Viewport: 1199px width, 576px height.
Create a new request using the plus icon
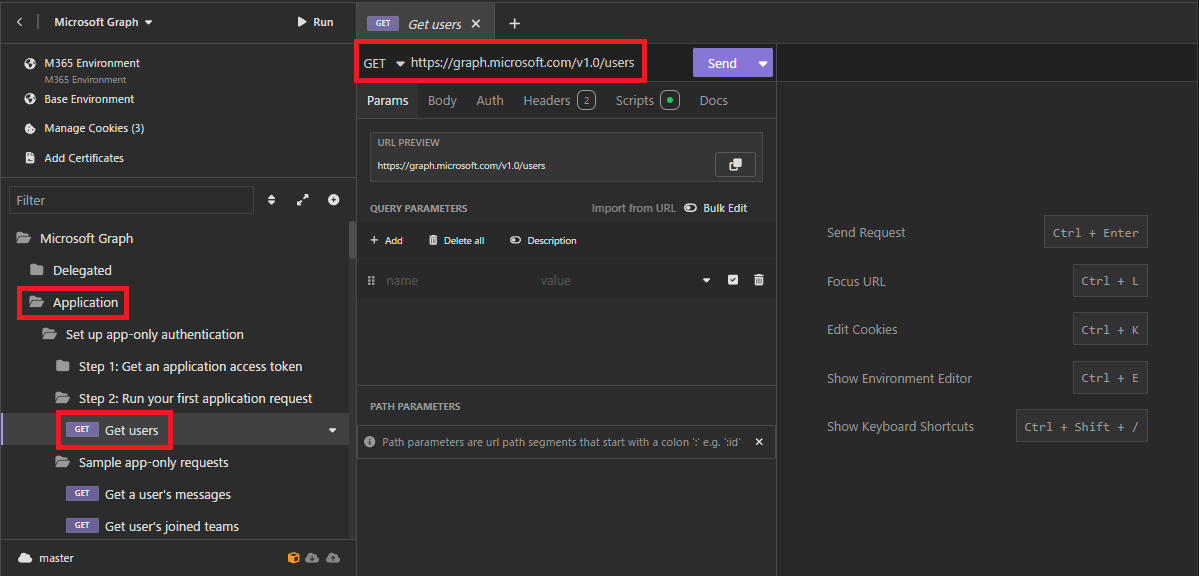(x=513, y=22)
